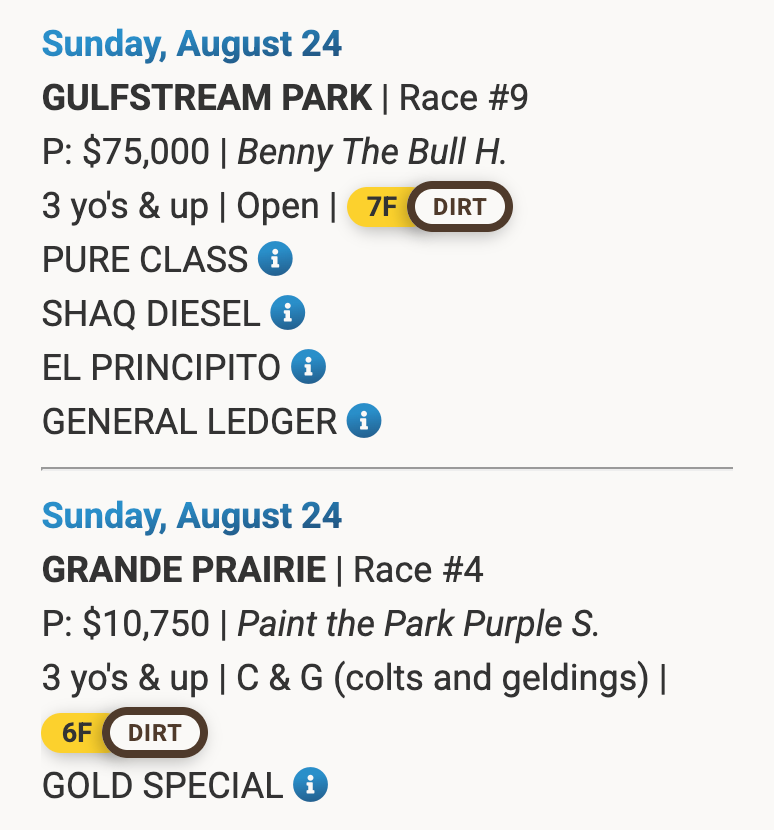Select the SHAQ DIESEL horse name

pos(151,314)
